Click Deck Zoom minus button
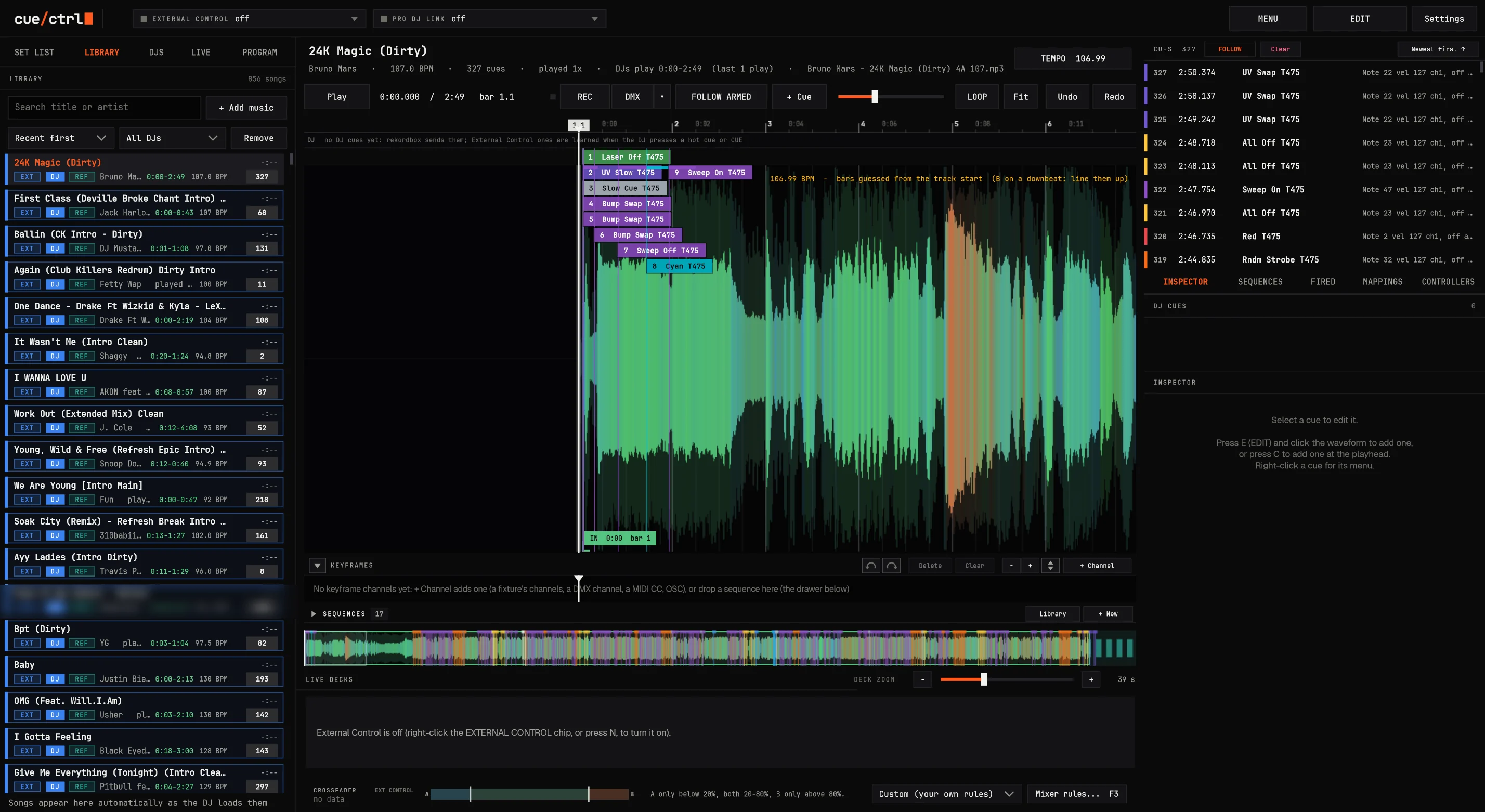The width and height of the screenshot is (1485, 812). click(922, 679)
